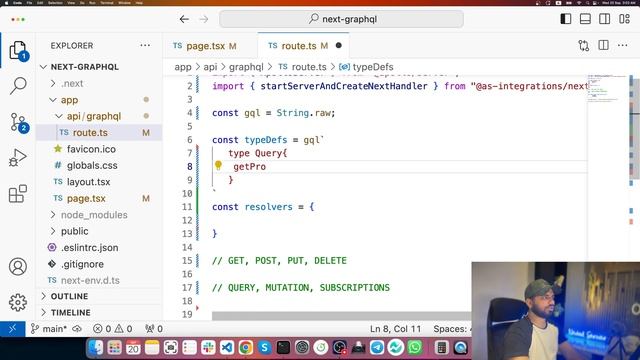Screen dimensions: 640x360
Task: Open remote window indicator in status bar
Action: pos(13,329)
